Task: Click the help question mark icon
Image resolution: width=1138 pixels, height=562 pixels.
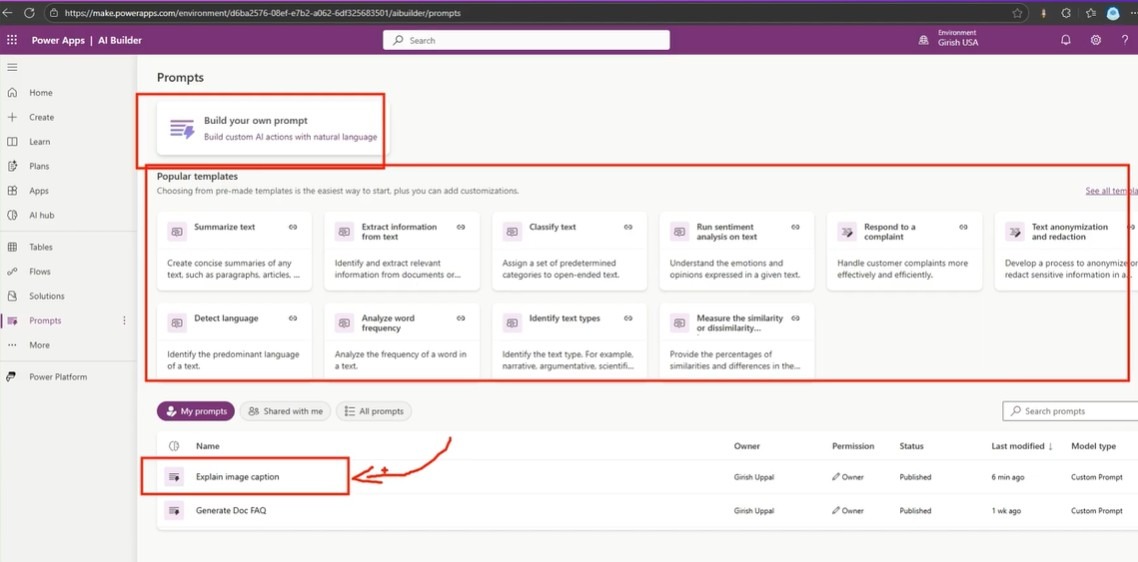Action: pos(1125,41)
